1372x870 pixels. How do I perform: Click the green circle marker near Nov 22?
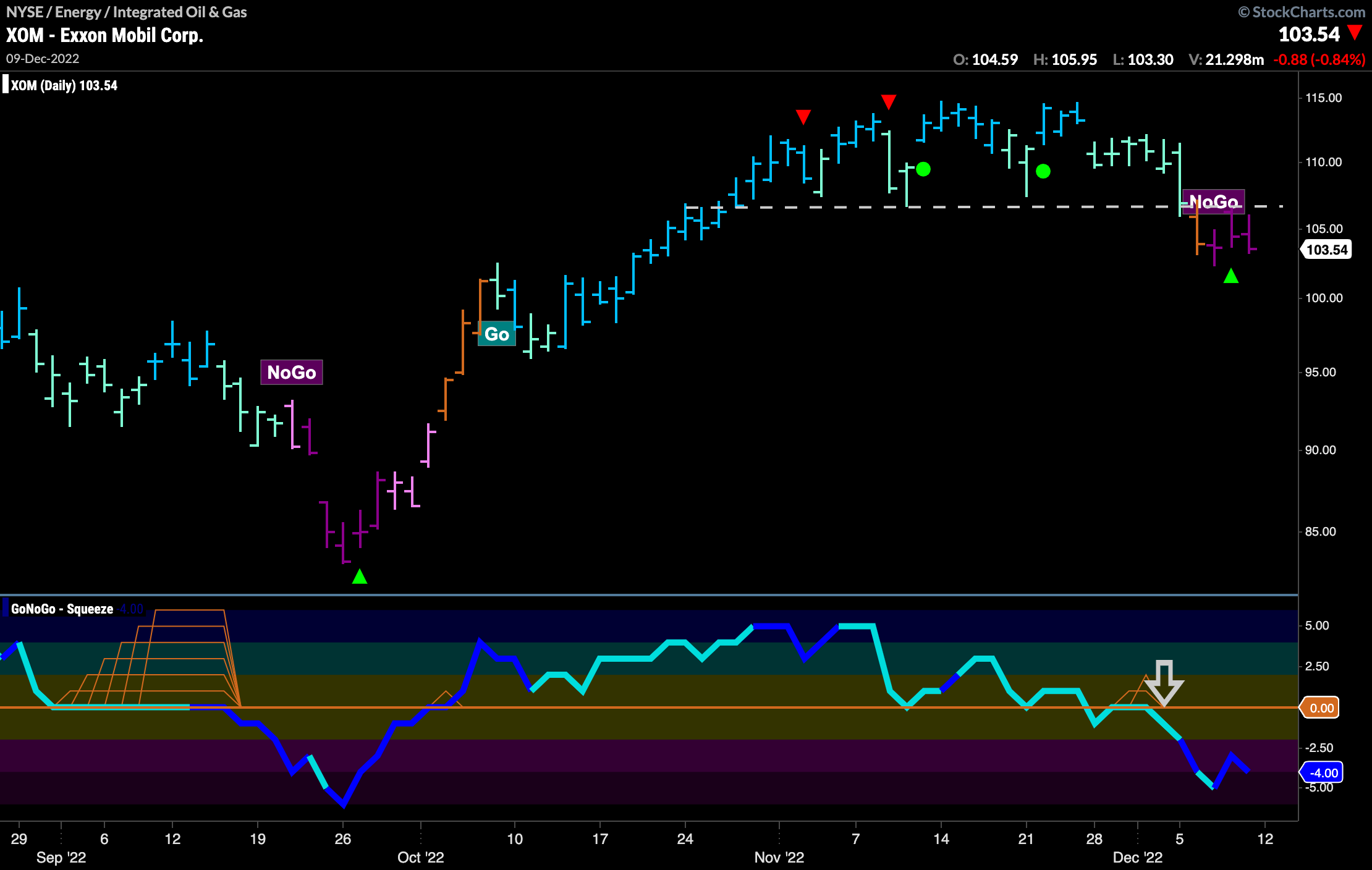(1043, 171)
